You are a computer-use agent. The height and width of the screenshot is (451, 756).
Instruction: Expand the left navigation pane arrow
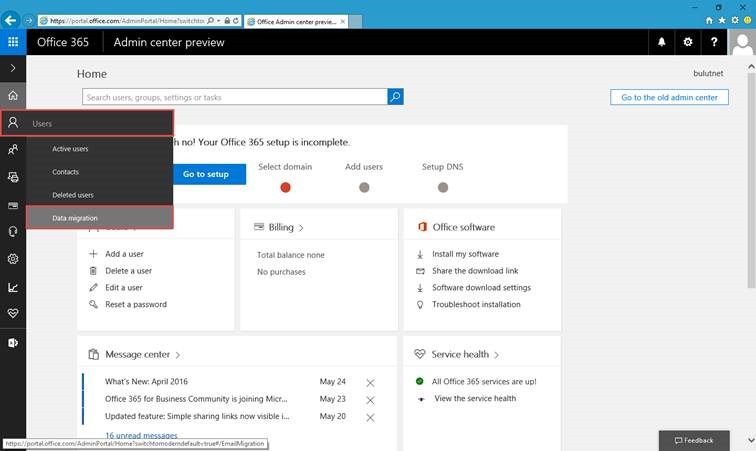point(13,68)
